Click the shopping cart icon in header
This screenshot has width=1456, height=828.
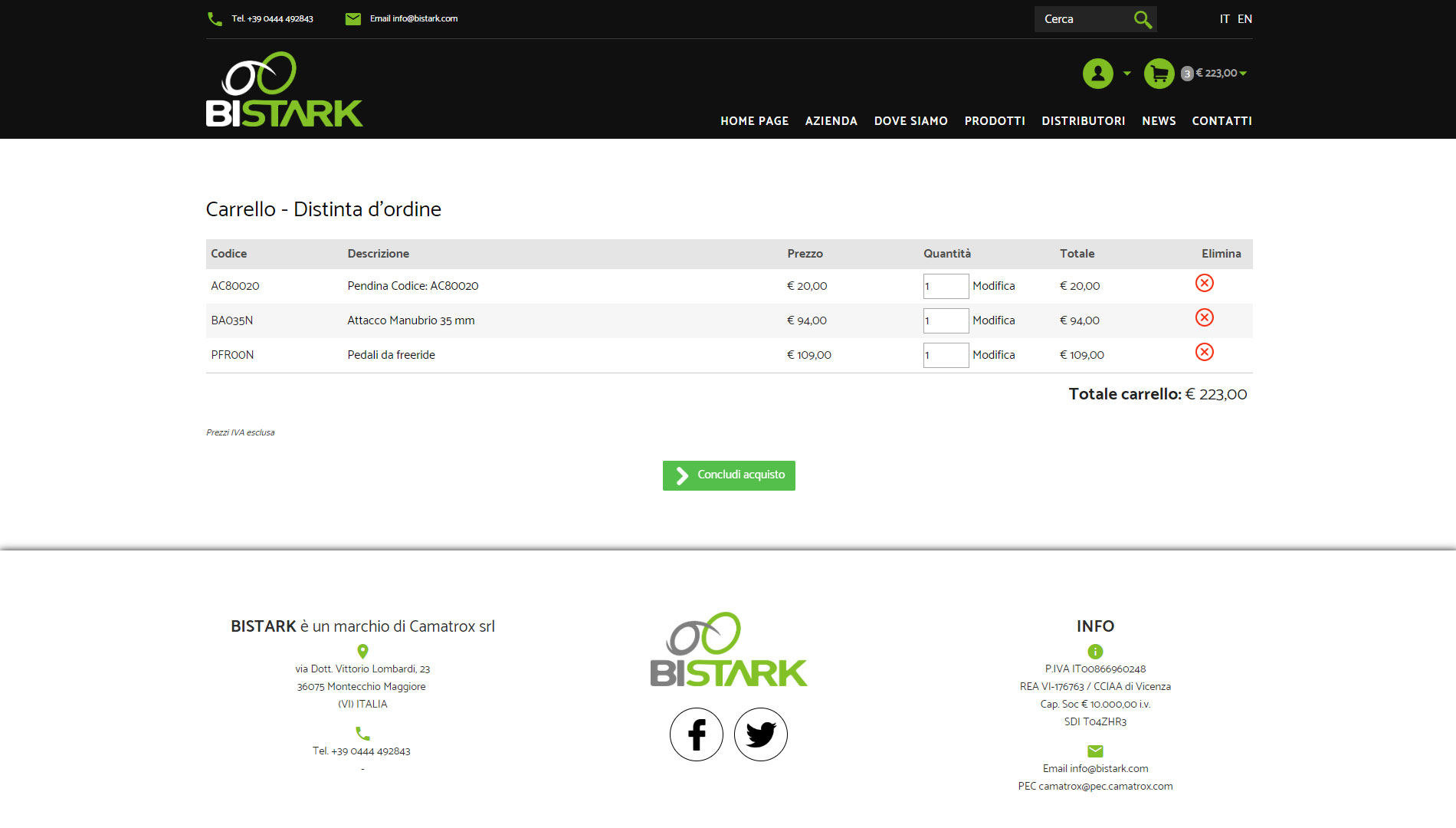coord(1159,74)
